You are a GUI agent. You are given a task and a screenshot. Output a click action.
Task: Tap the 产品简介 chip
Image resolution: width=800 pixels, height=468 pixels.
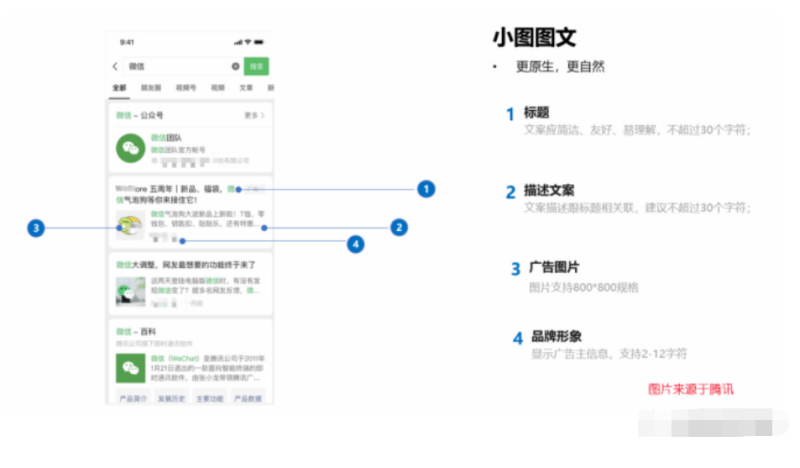coord(133,399)
